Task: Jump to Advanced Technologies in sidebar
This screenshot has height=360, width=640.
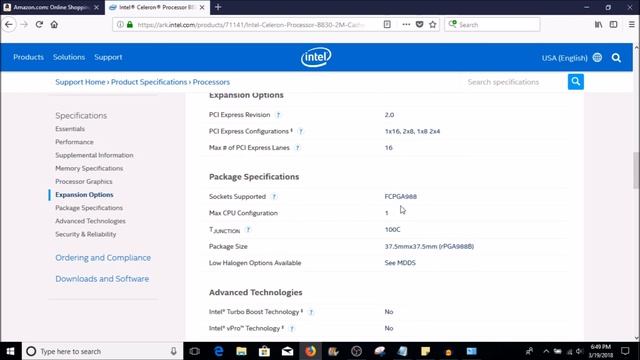Action: pos(90,221)
